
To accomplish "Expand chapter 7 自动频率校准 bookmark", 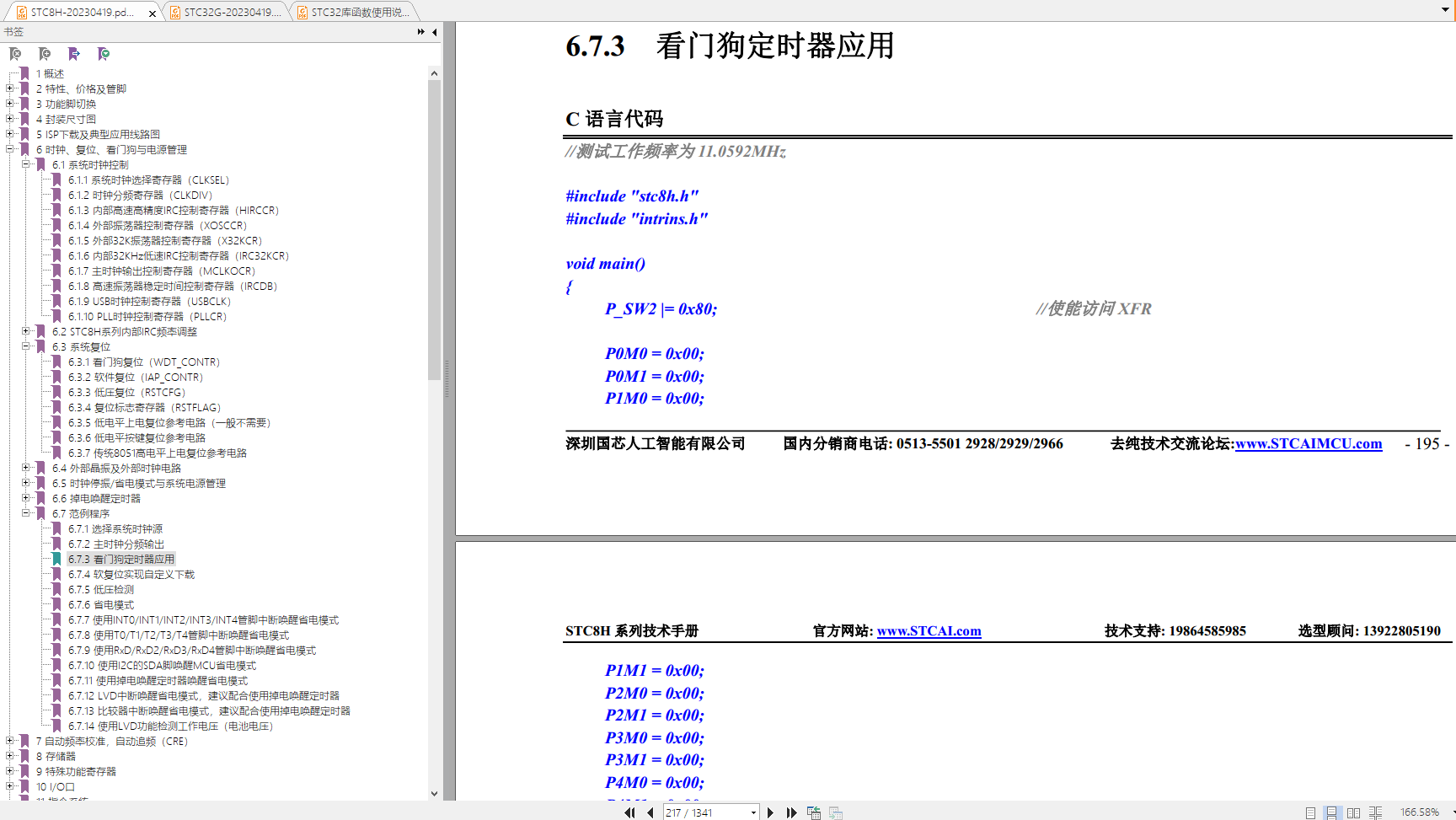I will tap(10, 741).
